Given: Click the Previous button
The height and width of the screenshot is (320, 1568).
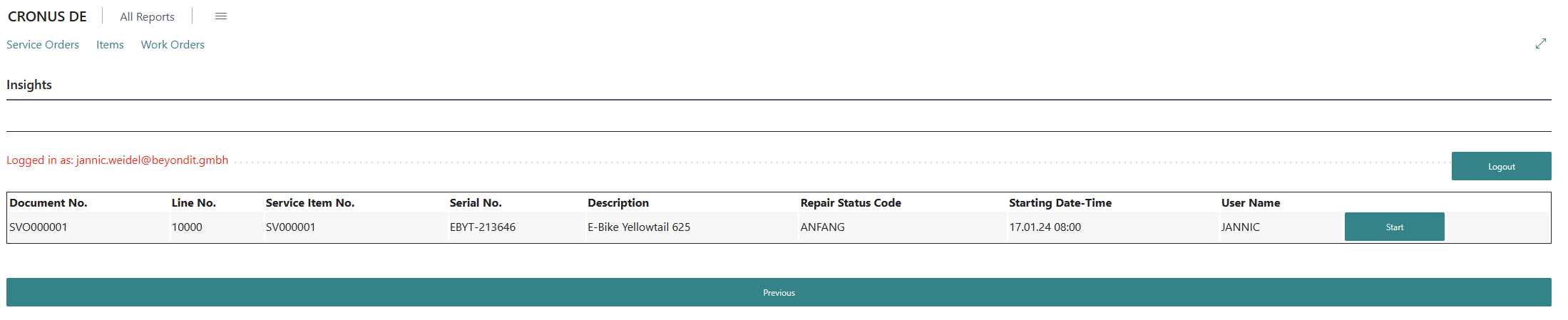Looking at the screenshot, I should click(779, 292).
